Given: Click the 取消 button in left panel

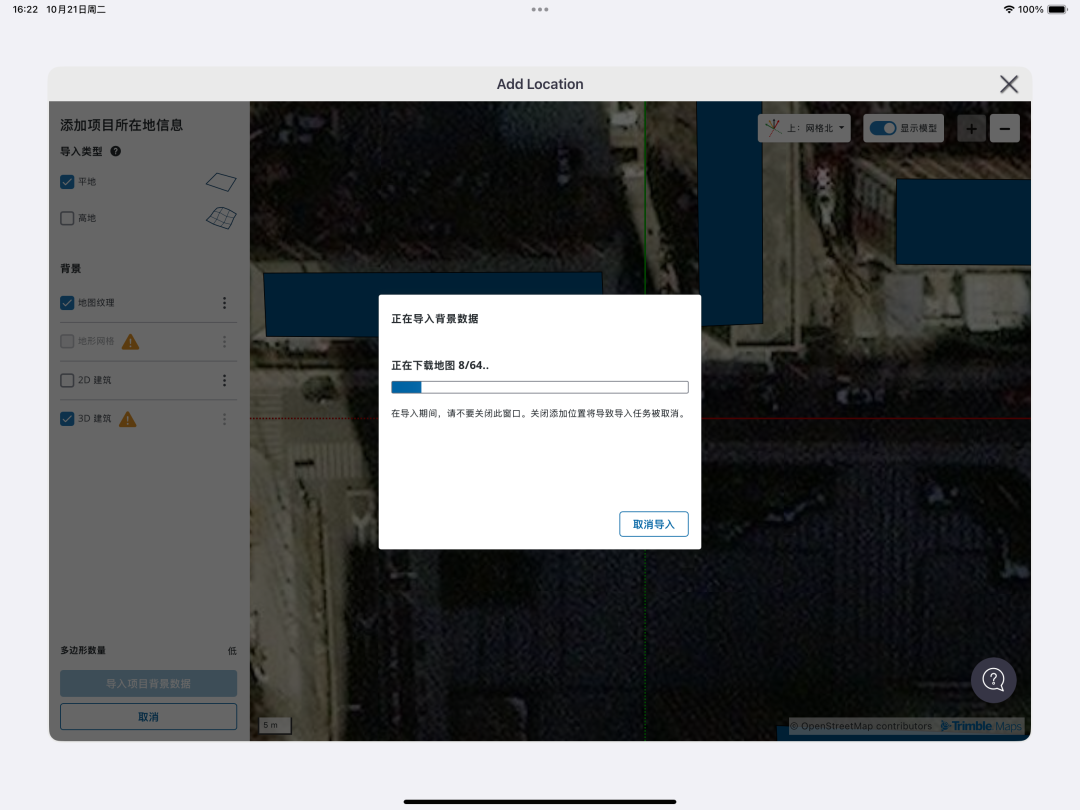Looking at the screenshot, I should pos(148,716).
